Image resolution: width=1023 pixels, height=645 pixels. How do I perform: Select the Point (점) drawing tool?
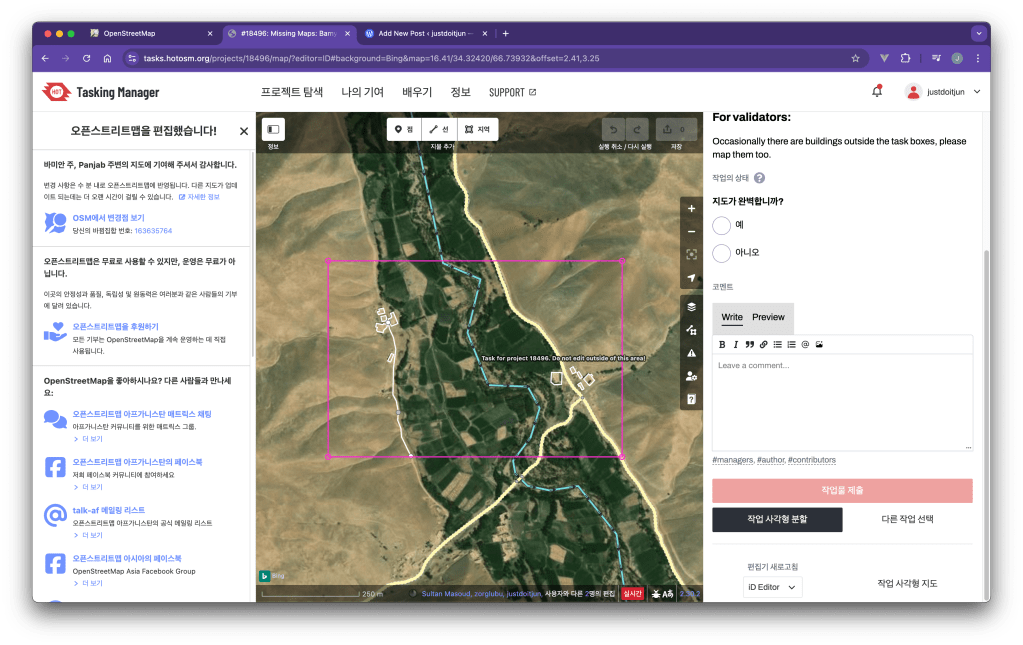(x=404, y=129)
